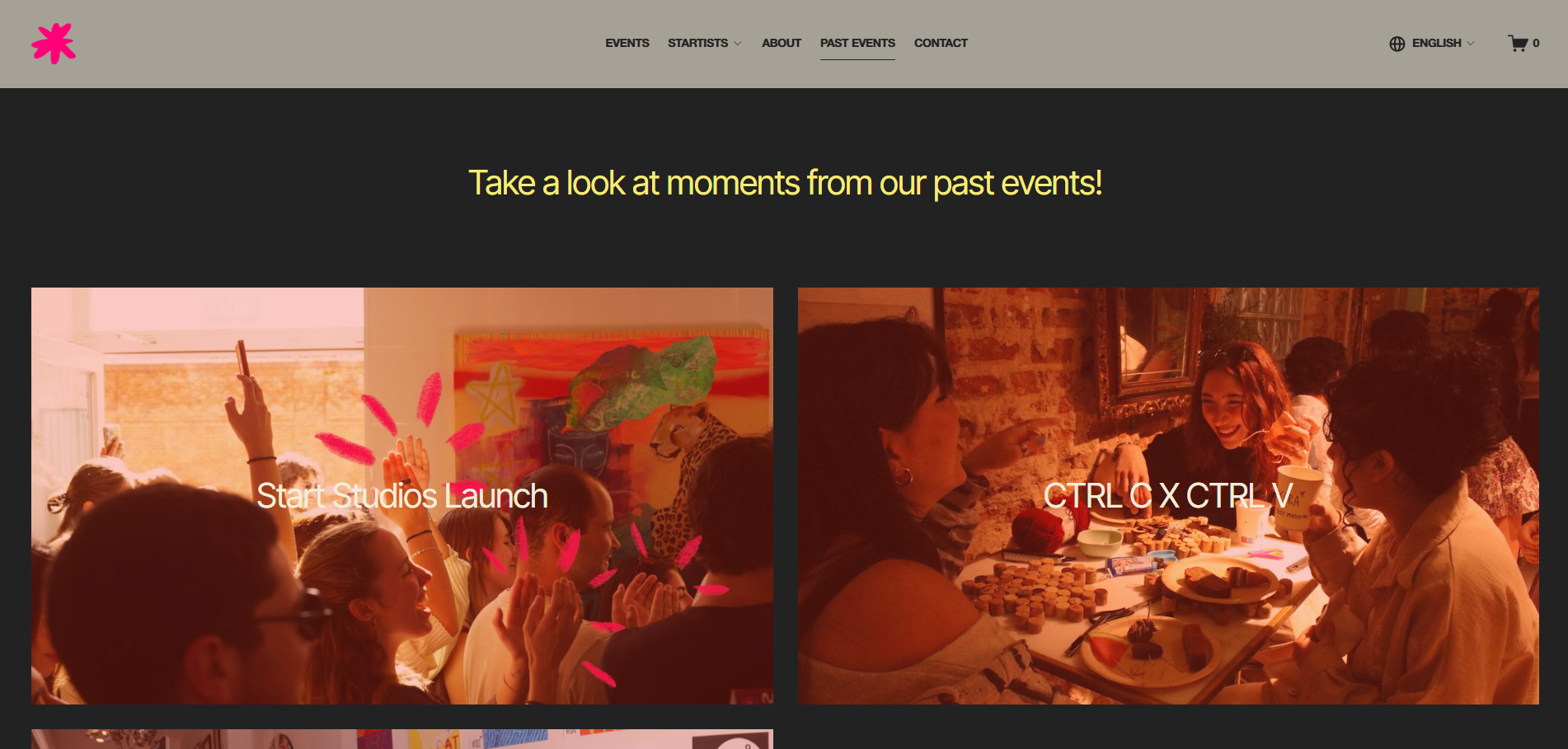
Task: Click the cart item count number
Action: (1536, 44)
